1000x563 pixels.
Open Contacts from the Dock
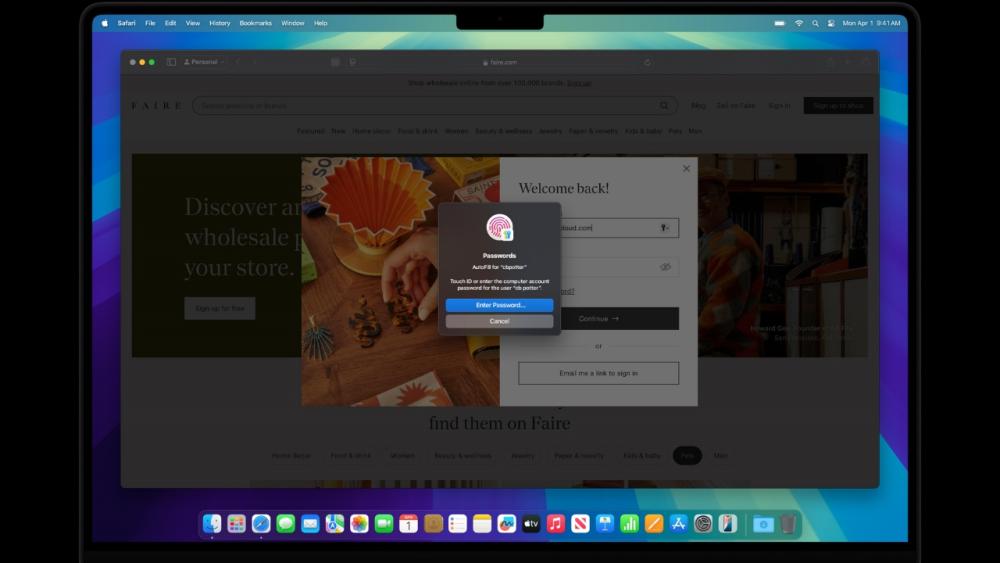click(433, 524)
